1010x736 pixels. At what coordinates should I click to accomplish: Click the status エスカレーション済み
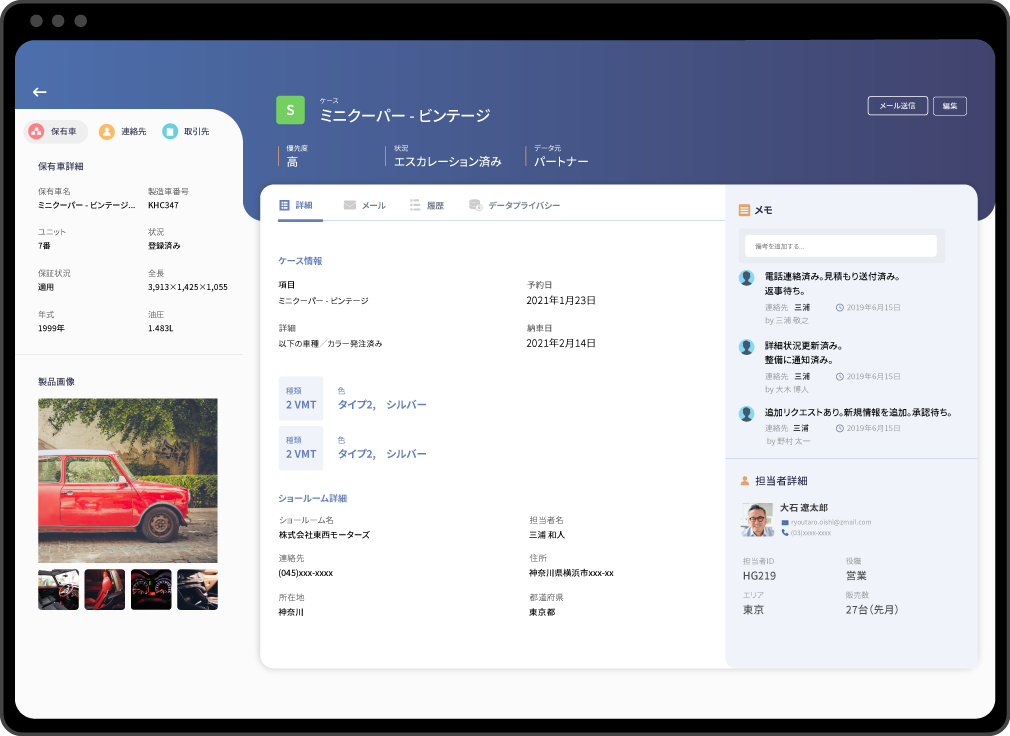tap(448, 162)
